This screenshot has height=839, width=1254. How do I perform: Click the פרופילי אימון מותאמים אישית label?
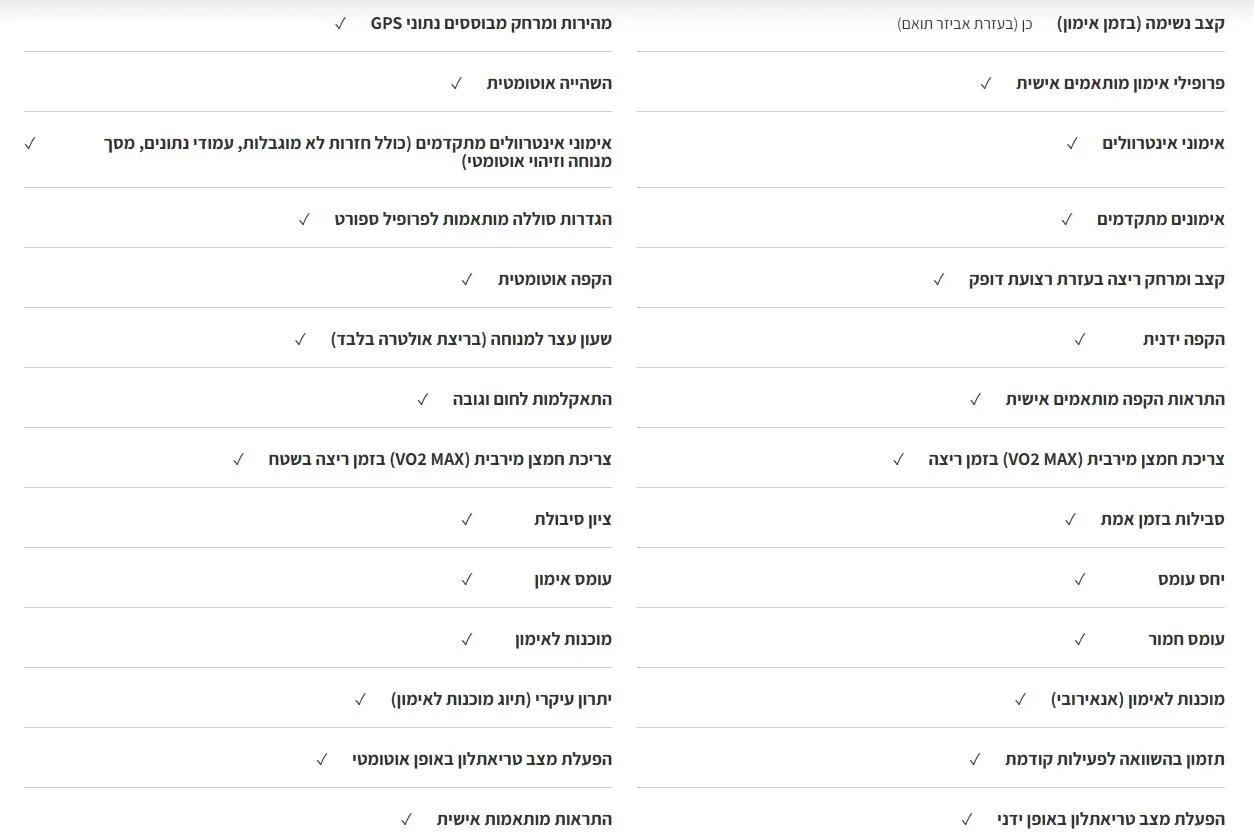[1120, 83]
